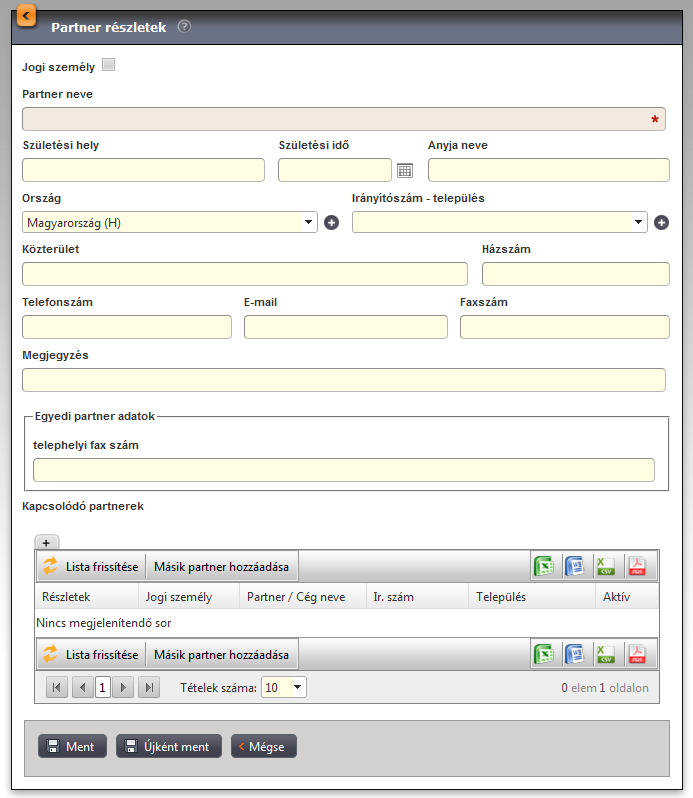The image size is (693, 798).
Task: Focus the Születési hely field
Action: click(x=143, y=170)
